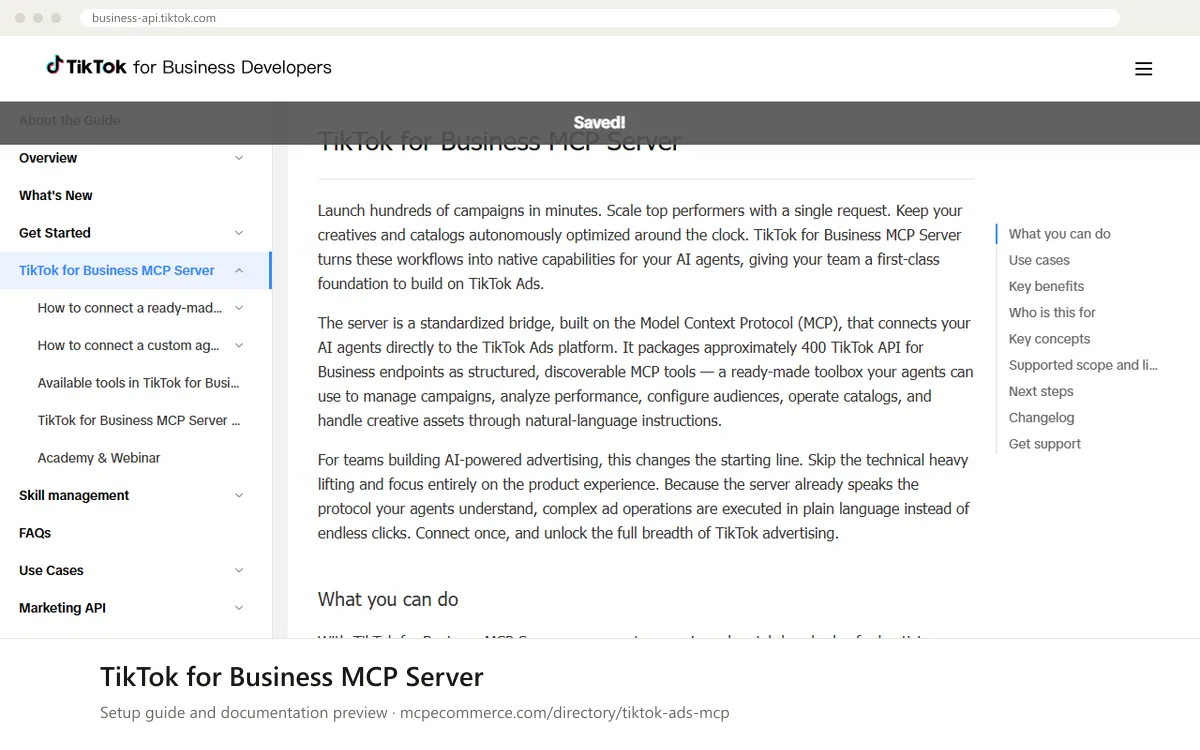Viewport: 1200px width, 750px height.
Task: Expand the Get Started chevron
Action: click(x=239, y=233)
